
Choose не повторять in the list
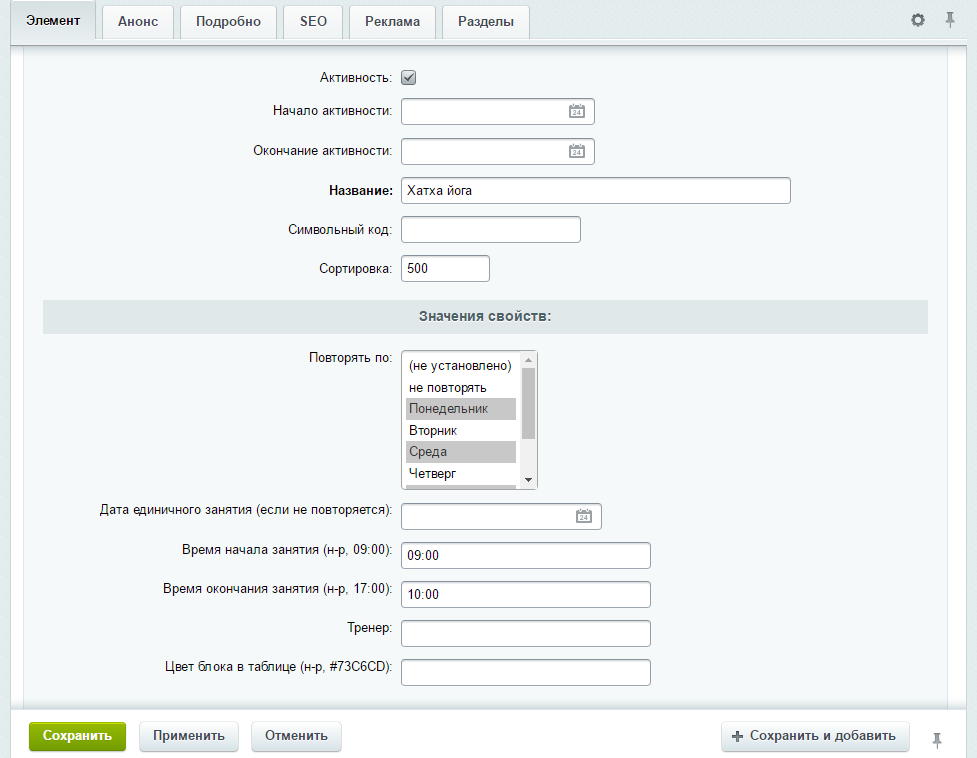461,387
